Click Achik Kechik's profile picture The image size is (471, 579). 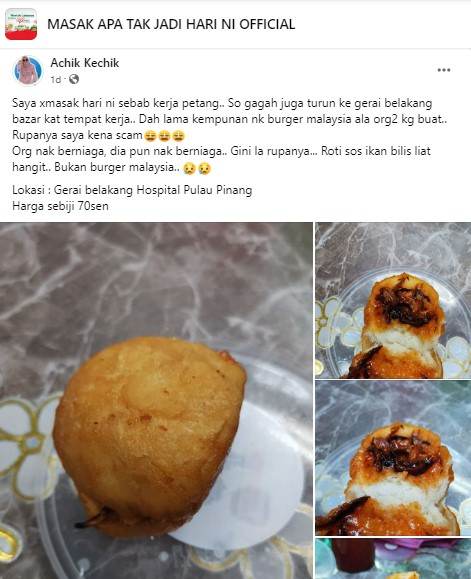pos(28,70)
